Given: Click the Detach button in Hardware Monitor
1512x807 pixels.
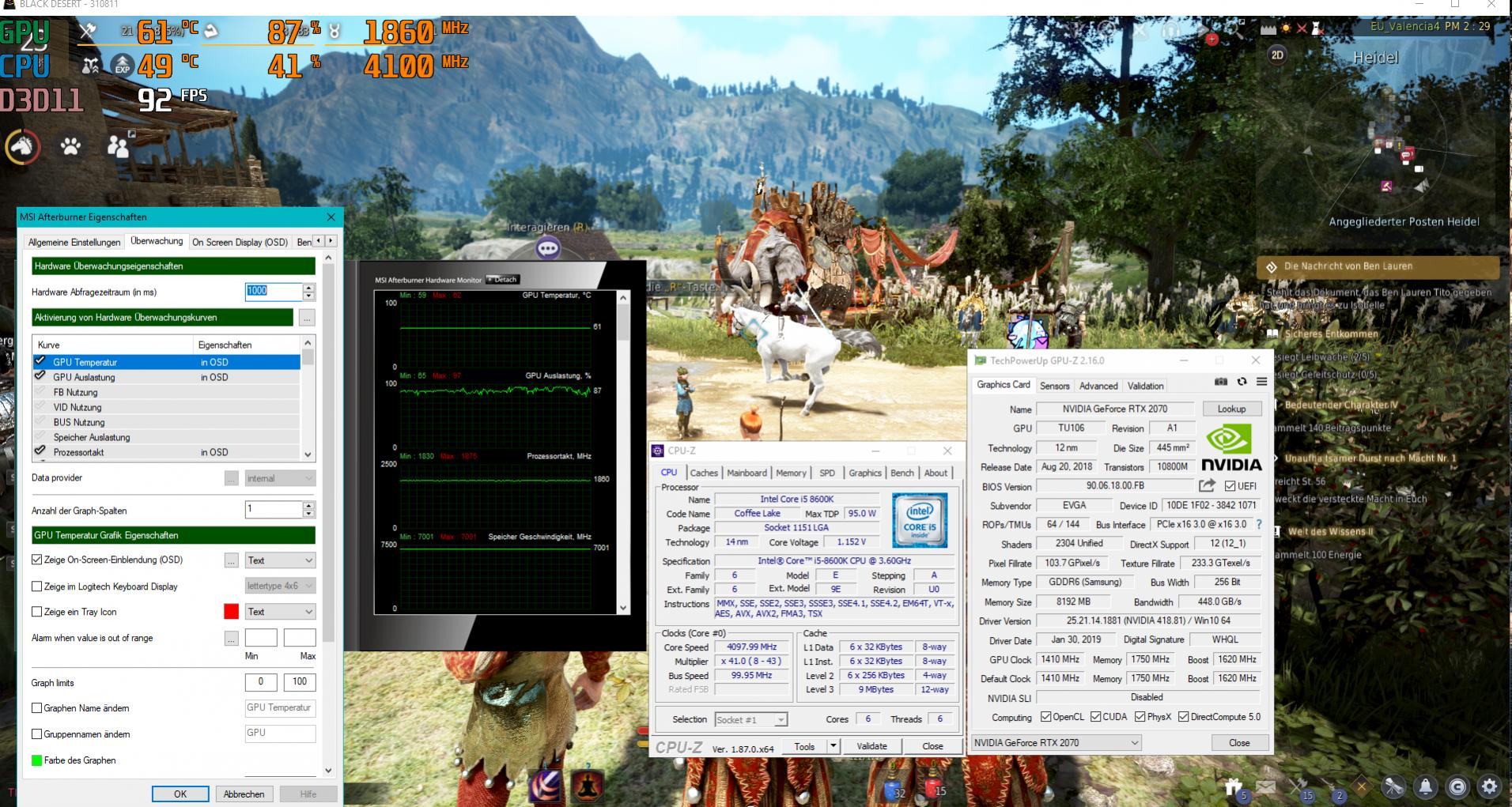Looking at the screenshot, I should [502, 279].
